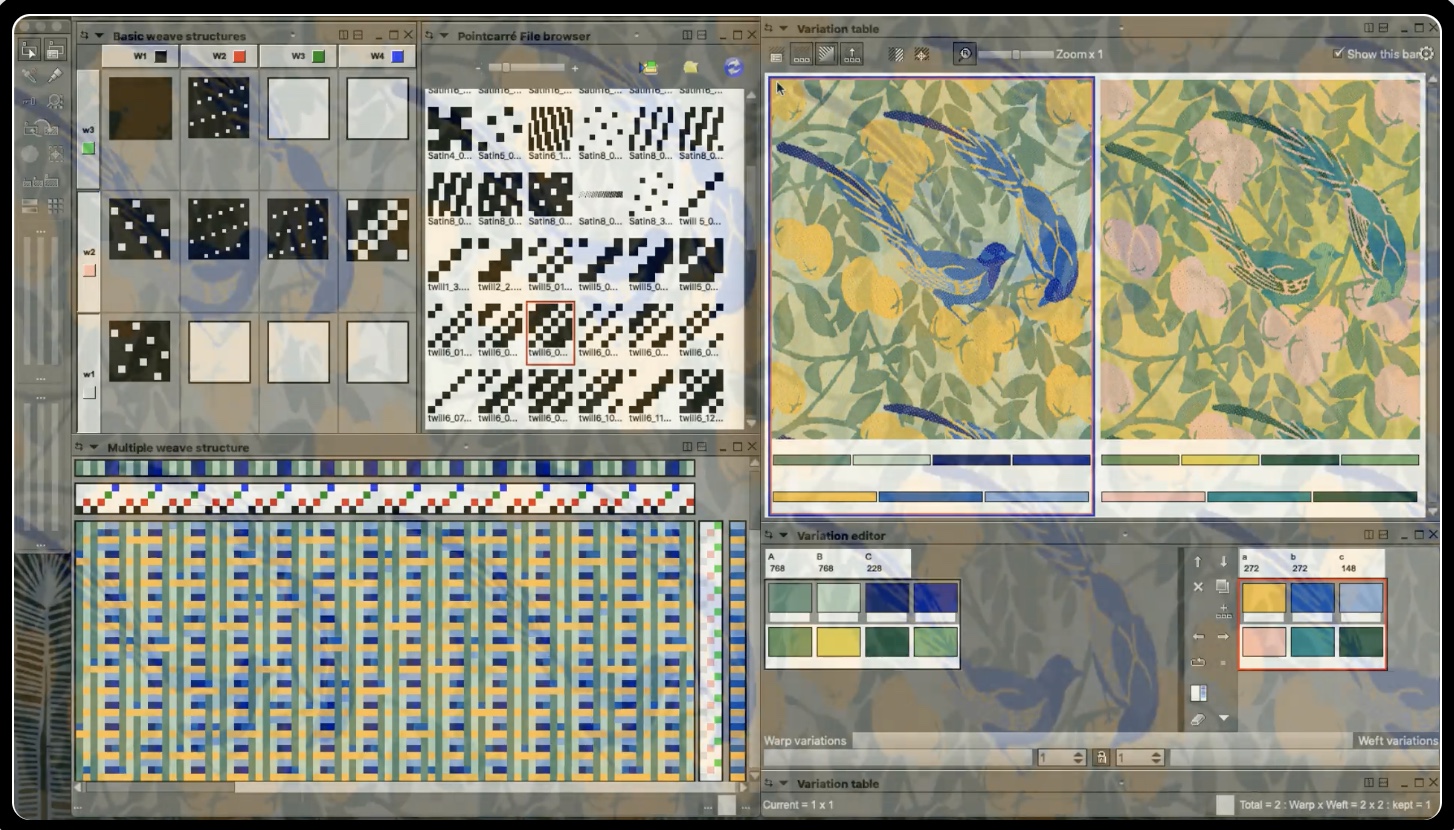Click the Multiple weave structure horizontal scrollbar
The height and width of the screenshot is (830, 1454).
pos(410,787)
